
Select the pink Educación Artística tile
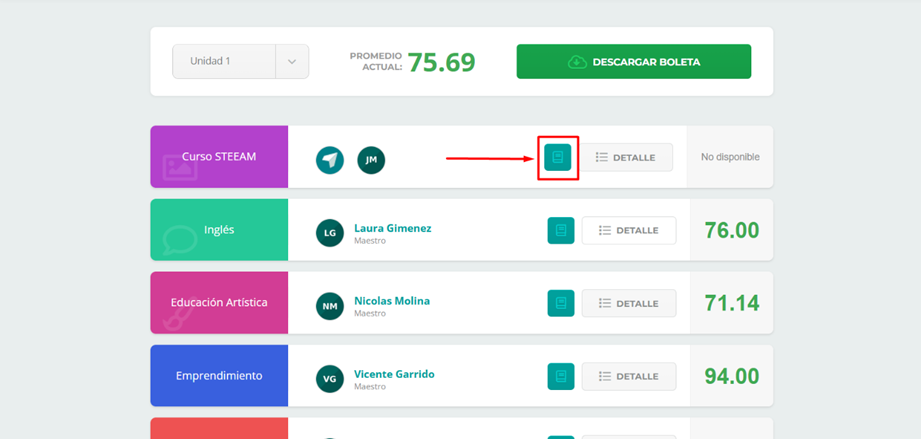pyautogui.click(x=219, y=303)
